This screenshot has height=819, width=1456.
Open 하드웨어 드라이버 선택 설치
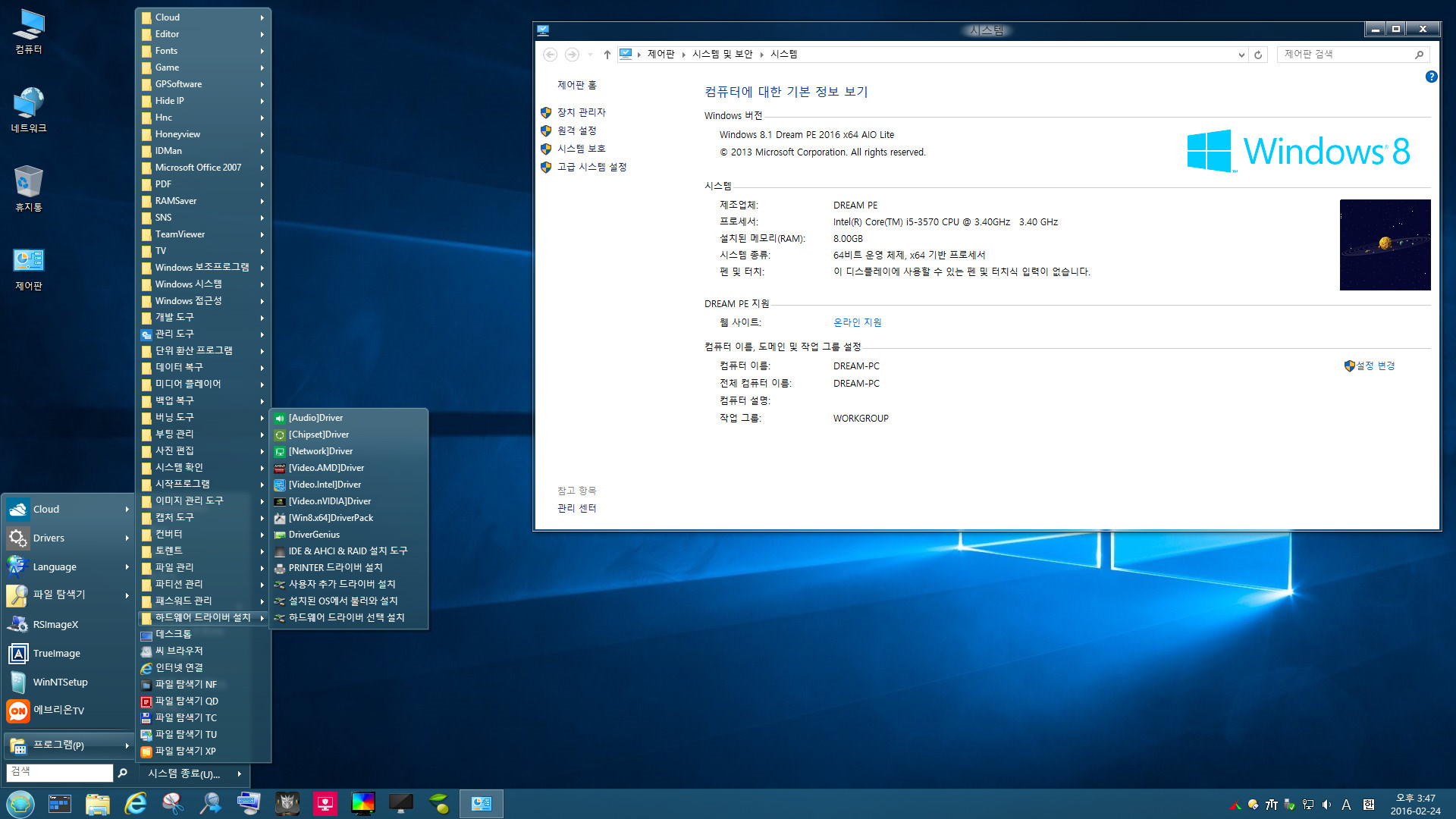(x=349, y=618)
